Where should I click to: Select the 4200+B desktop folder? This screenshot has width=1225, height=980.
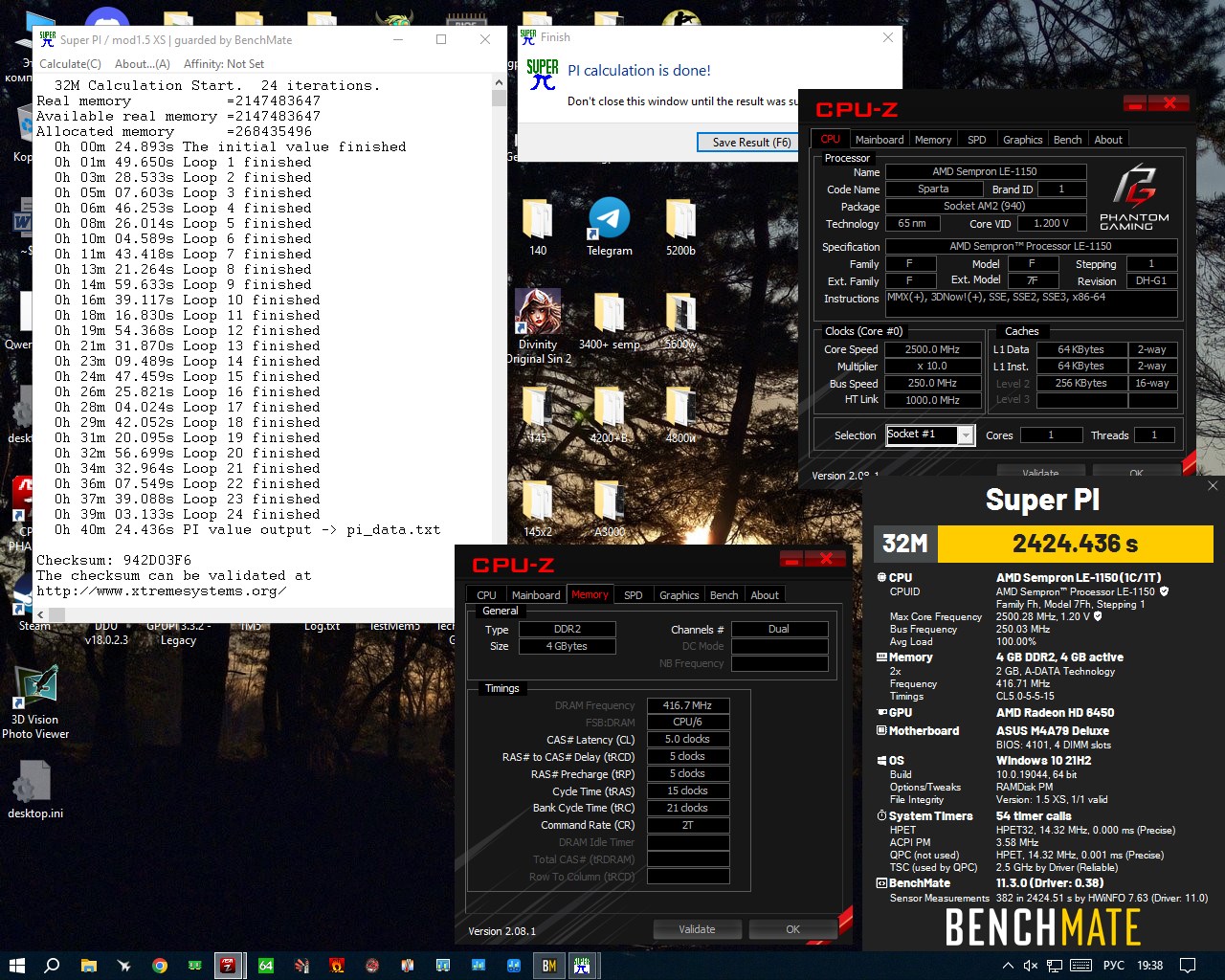(610, 416)
